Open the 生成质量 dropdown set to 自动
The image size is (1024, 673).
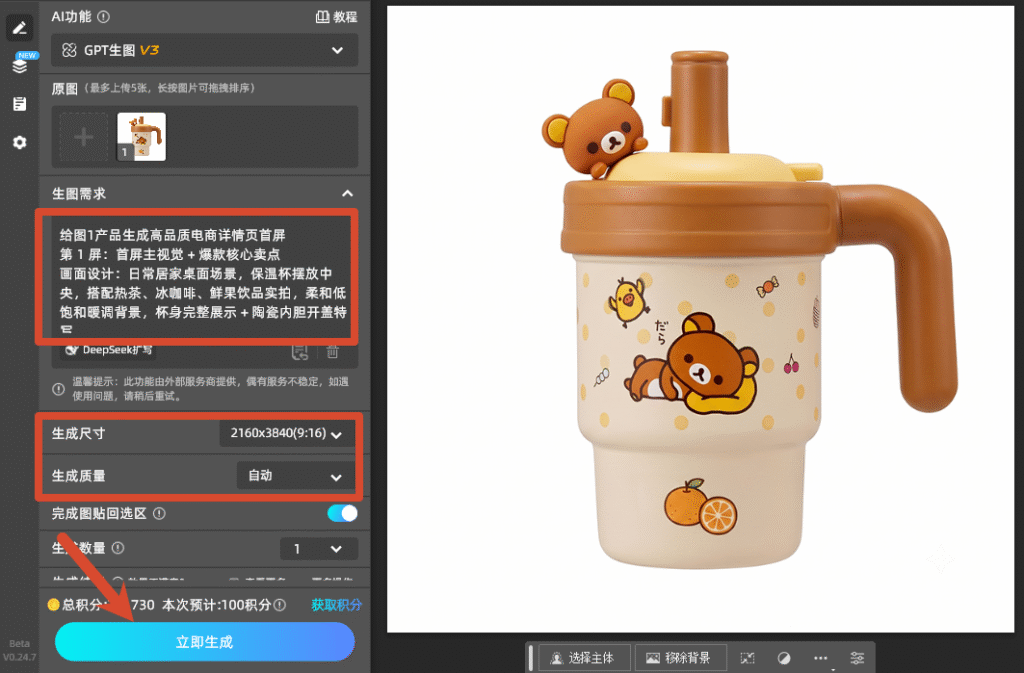[296, 476]
